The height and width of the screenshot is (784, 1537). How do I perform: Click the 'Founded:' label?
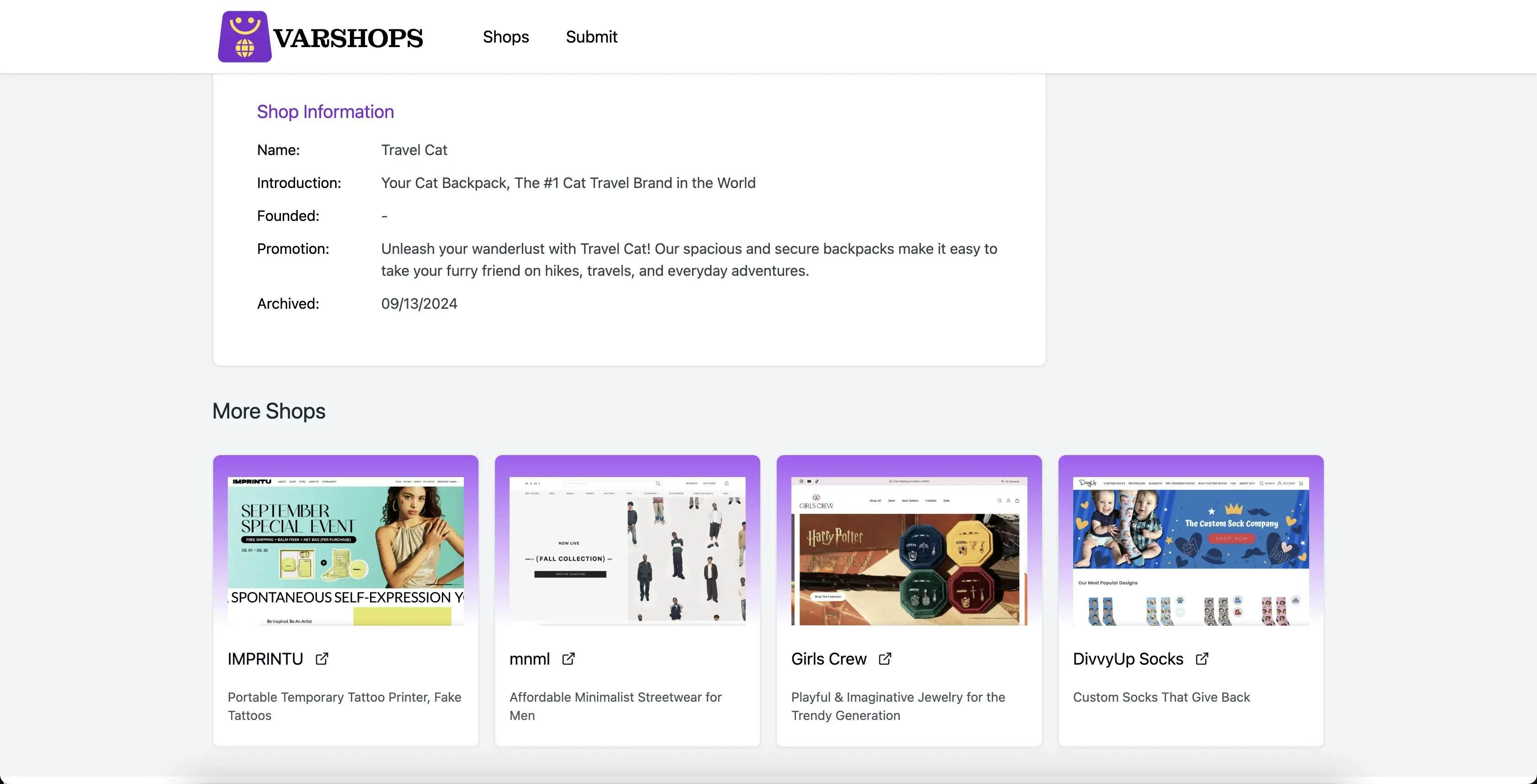click(x=288, y=216)
